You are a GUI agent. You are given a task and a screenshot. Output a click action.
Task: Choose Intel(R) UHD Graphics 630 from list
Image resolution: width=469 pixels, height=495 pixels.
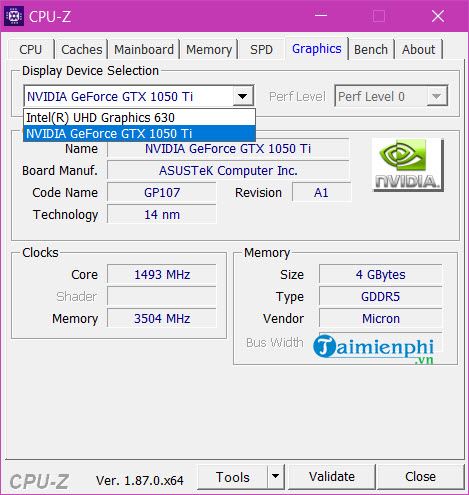pyautogui.click(x=139, y=117)
